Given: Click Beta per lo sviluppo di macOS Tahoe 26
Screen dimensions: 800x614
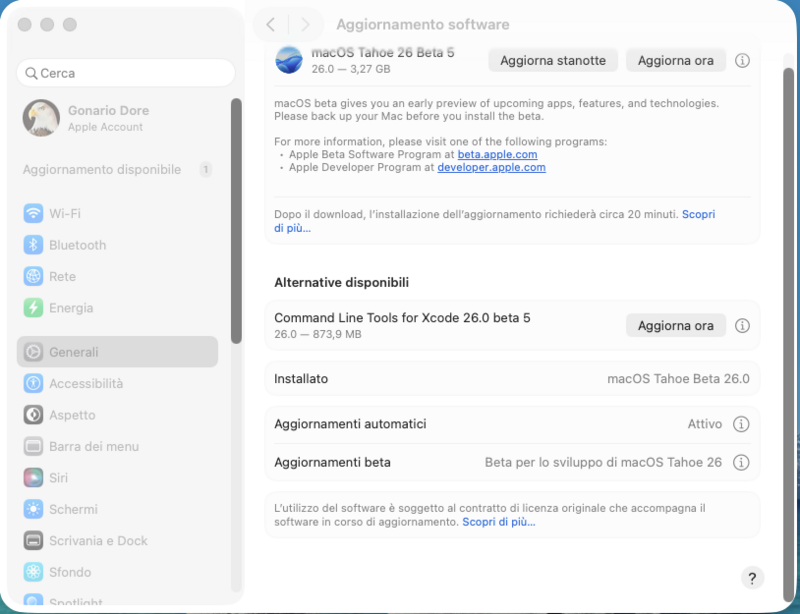Looking at the screenshot, I should tap(603, 462).
